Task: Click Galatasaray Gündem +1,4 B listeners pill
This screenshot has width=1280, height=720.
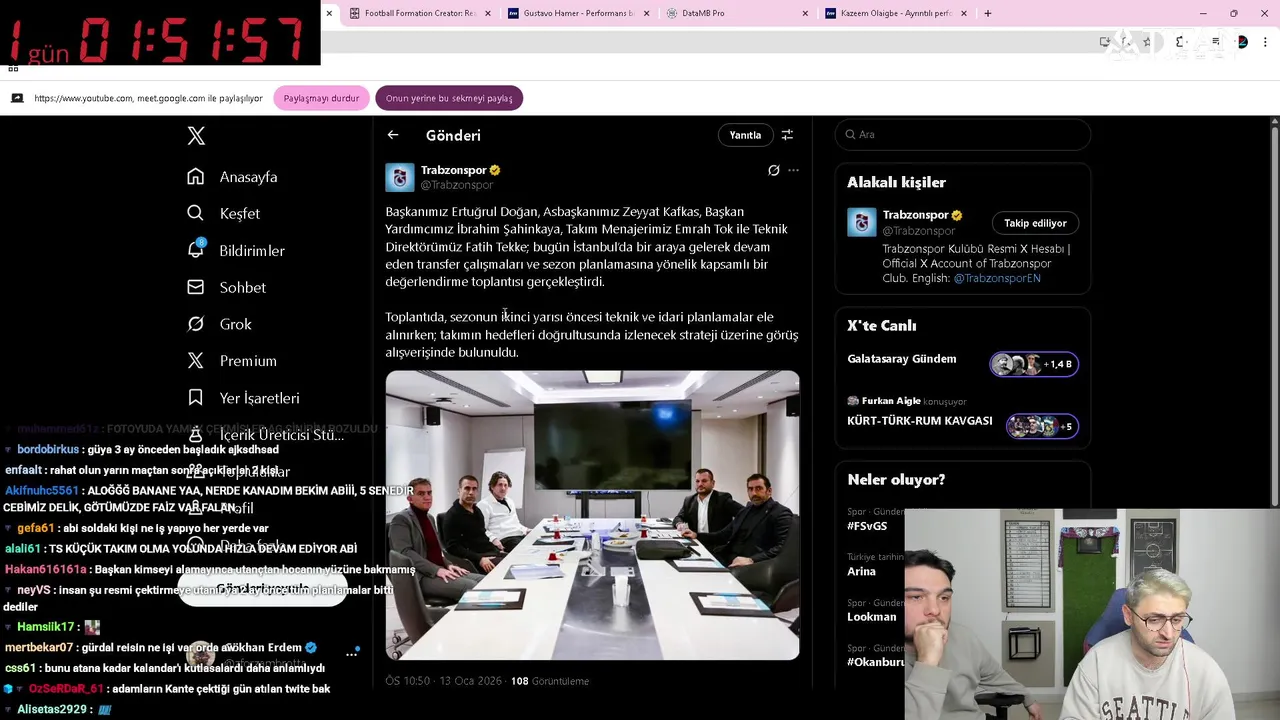Action: [x=1034, y=364]
